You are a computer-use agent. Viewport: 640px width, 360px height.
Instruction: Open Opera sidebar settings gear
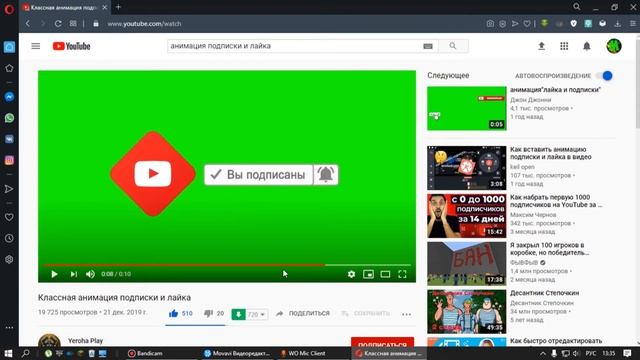(x=9, y=260)
